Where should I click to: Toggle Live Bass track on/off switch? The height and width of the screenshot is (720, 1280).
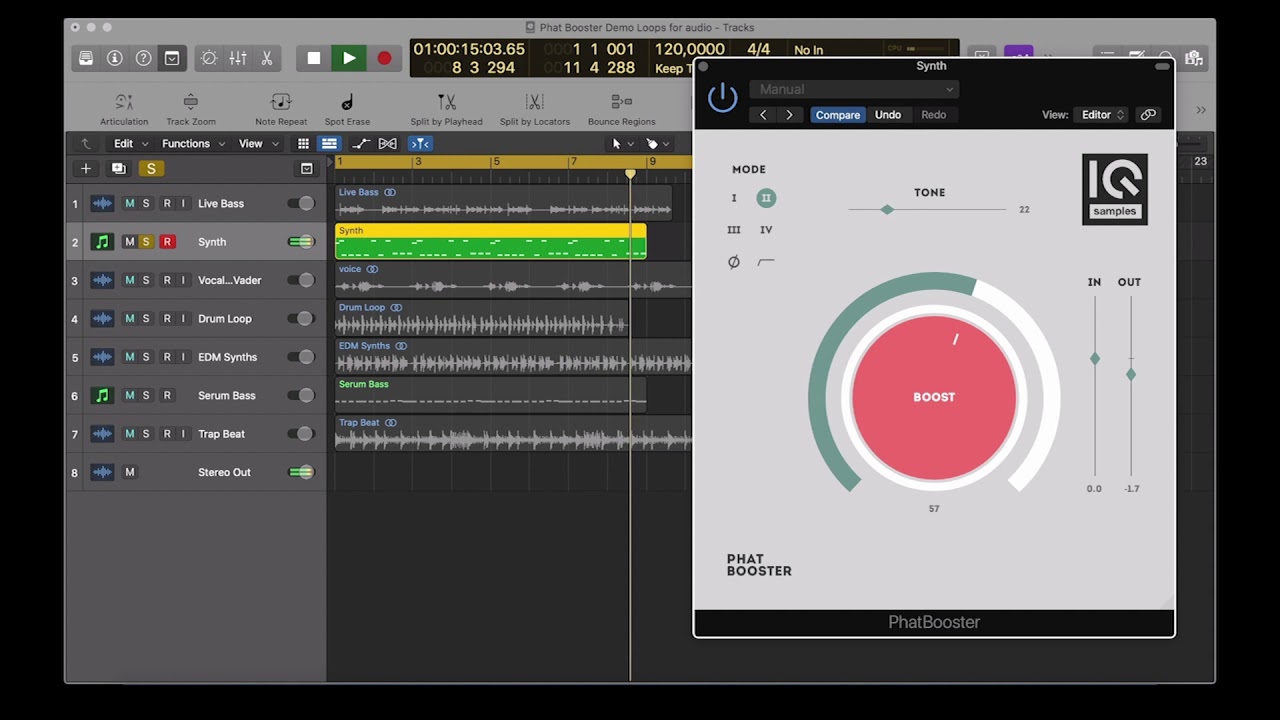[301, 204]
